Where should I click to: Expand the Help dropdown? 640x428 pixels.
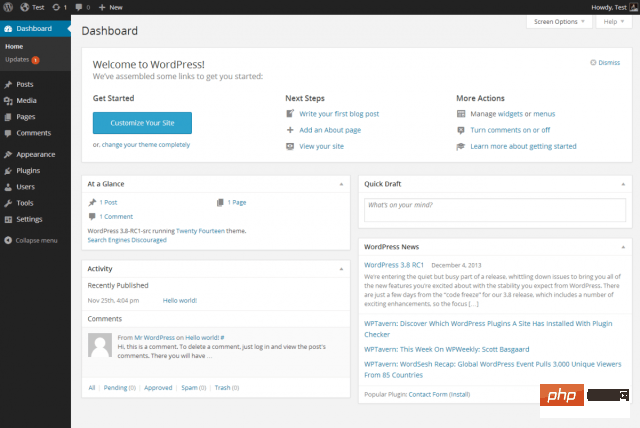pos(613,22)
